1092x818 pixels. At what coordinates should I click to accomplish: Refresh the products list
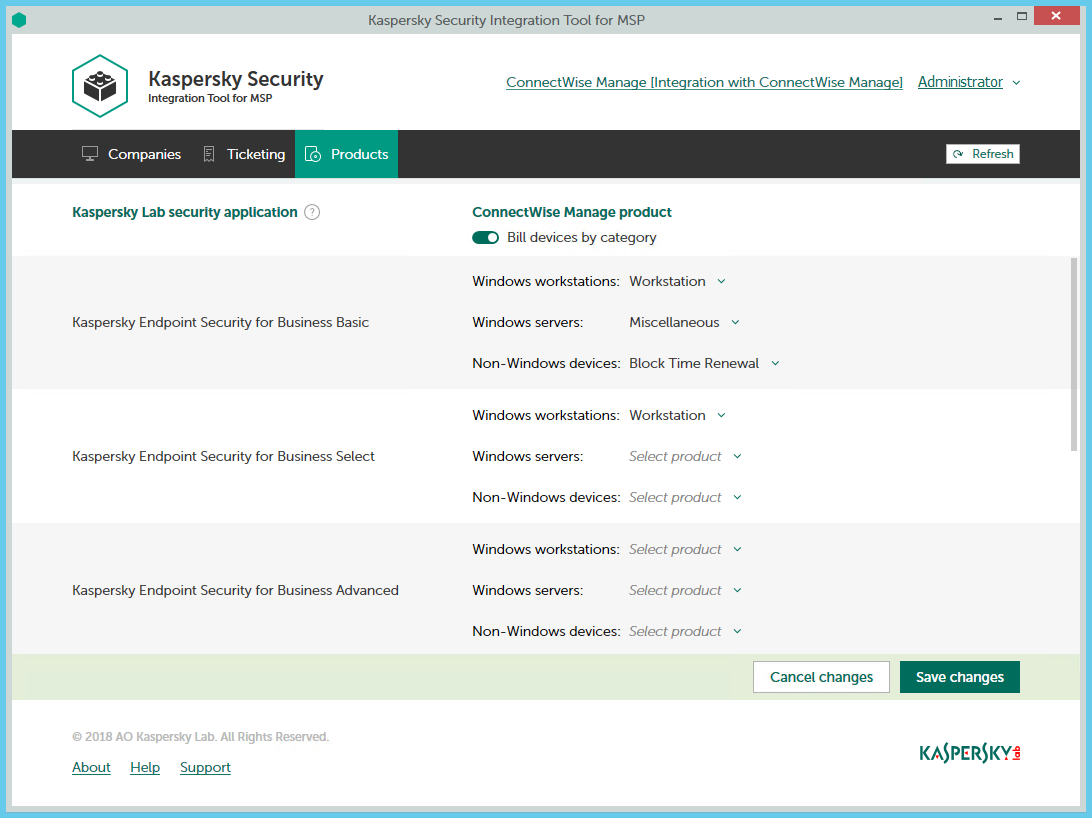point(982,154)
